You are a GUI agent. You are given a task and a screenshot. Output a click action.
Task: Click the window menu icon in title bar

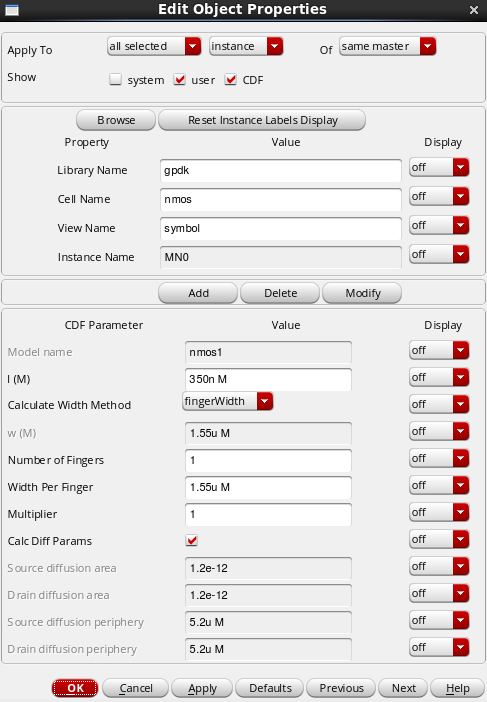coord(12,10)
